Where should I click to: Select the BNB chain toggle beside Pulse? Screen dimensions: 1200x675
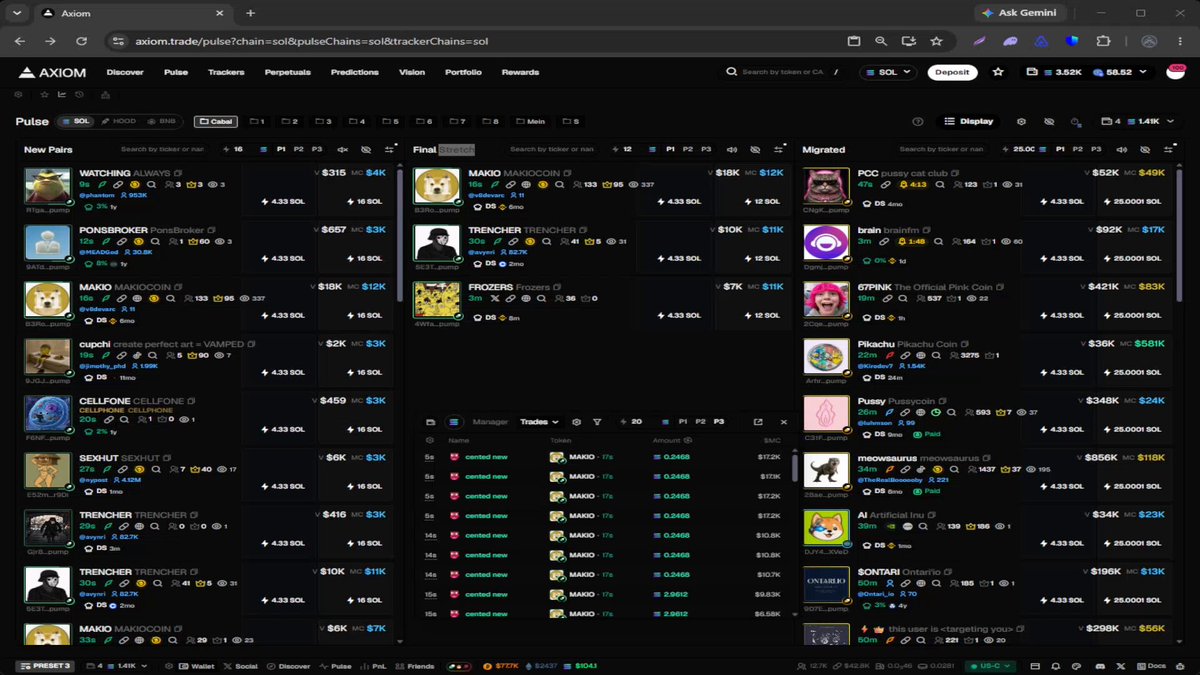click(x=161, y=121)
